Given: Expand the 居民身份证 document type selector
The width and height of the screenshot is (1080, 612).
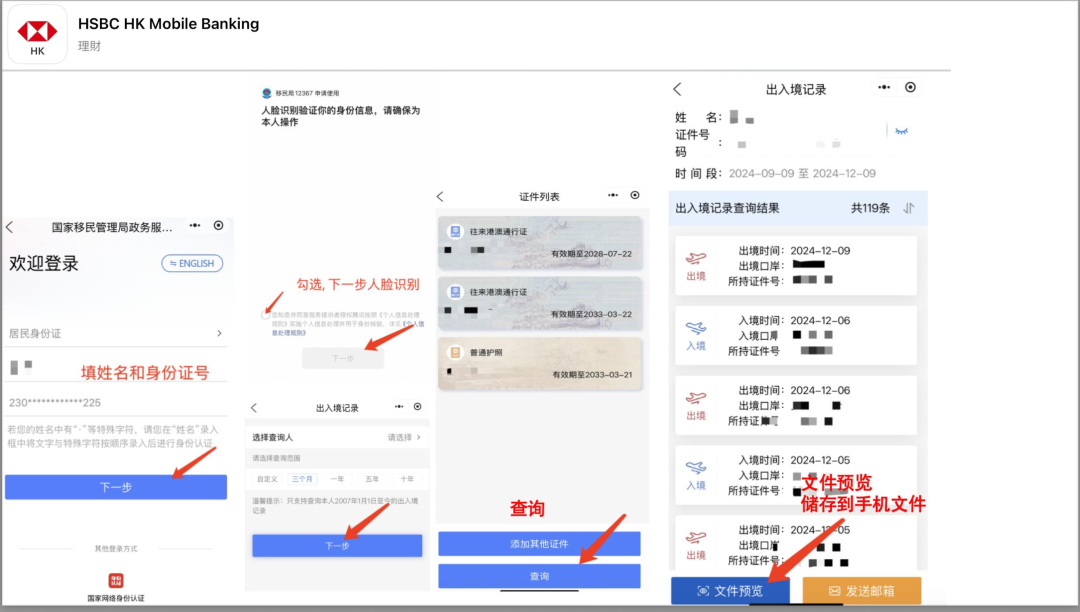Looking at the screenshot, I should [x=116, y=333].
